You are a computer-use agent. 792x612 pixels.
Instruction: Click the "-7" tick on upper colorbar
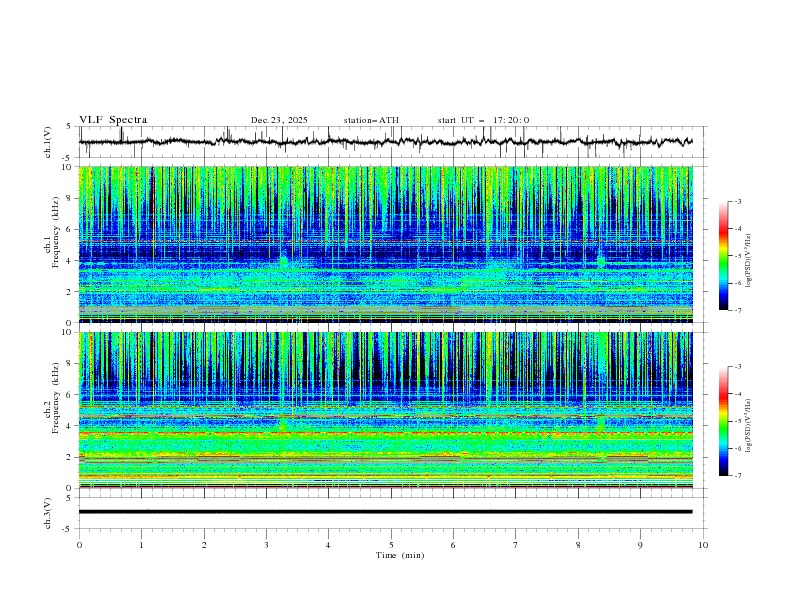click(x=738, y=310)
